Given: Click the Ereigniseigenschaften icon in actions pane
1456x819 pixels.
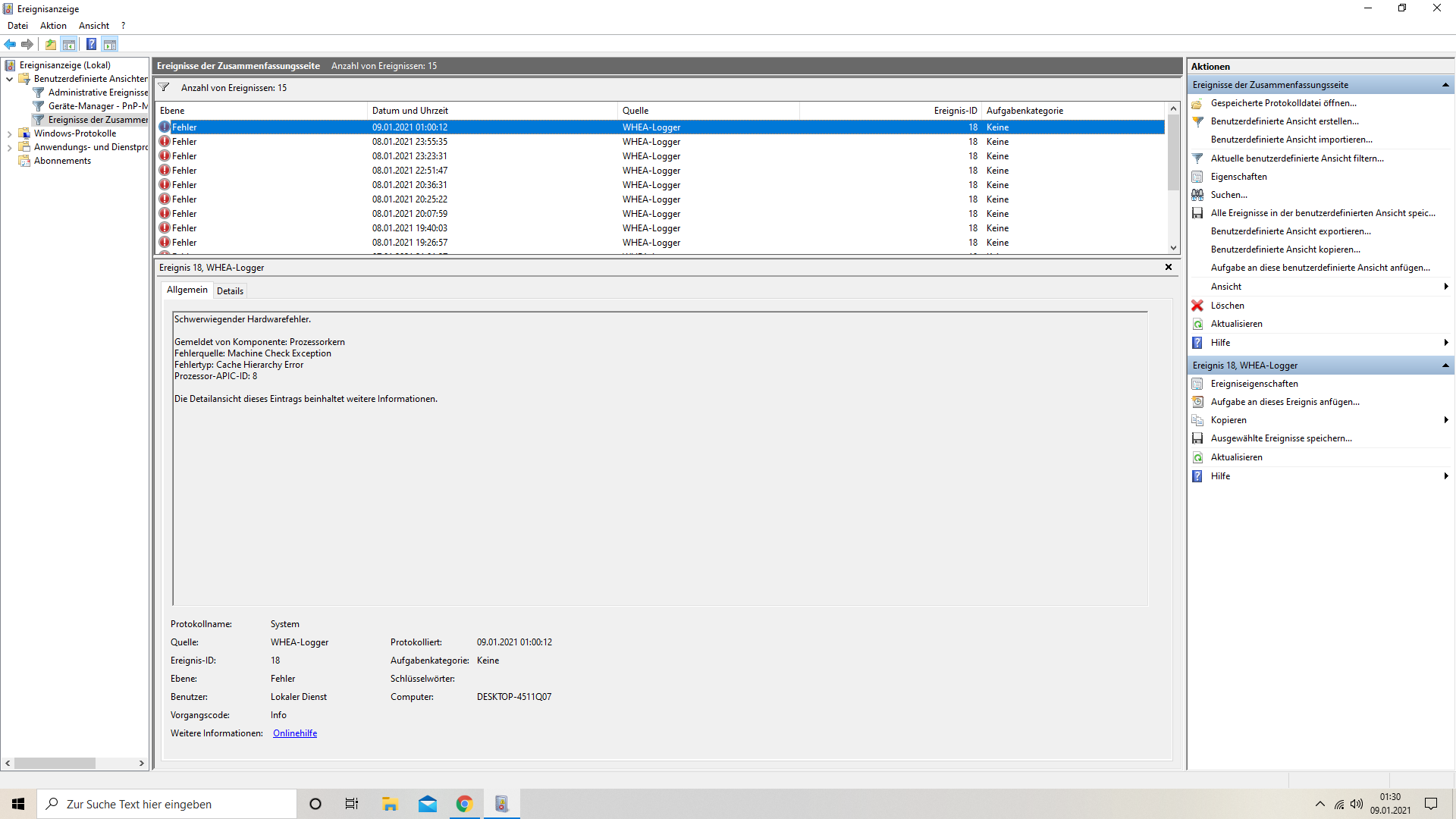Looking at the screenshot, I should click(x=1197, y=384).
